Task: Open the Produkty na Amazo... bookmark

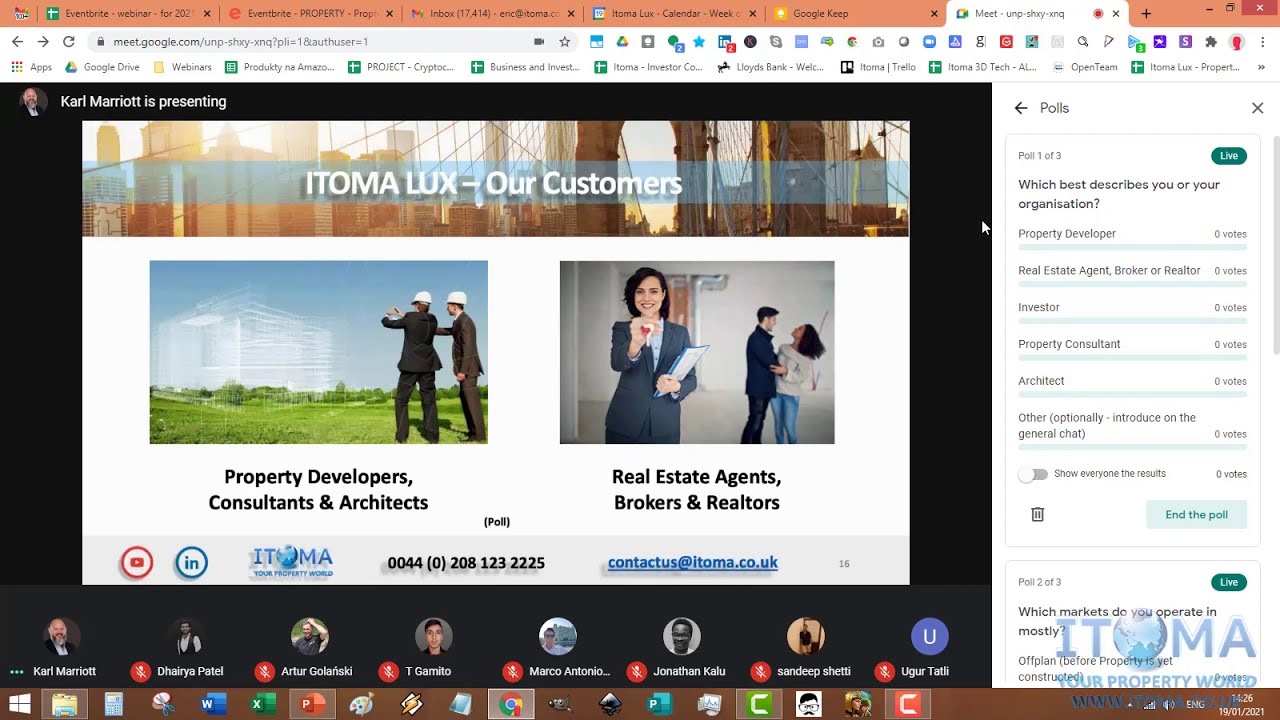Action: coord(279,67)
